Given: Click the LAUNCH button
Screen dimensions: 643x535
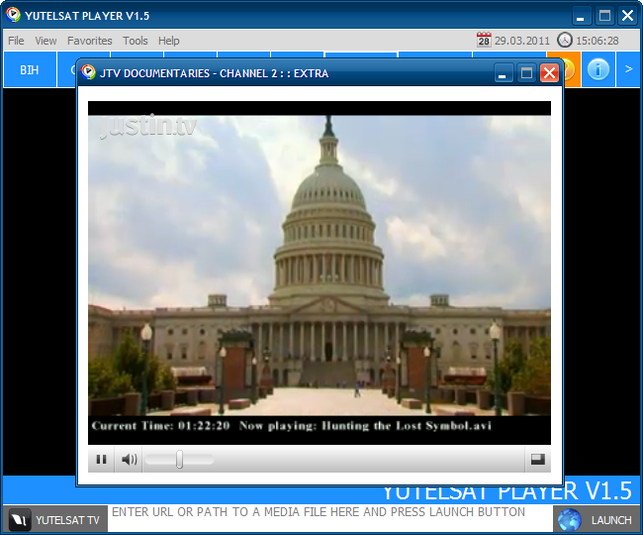Looking at the screenshot, I should pos(596,519).
